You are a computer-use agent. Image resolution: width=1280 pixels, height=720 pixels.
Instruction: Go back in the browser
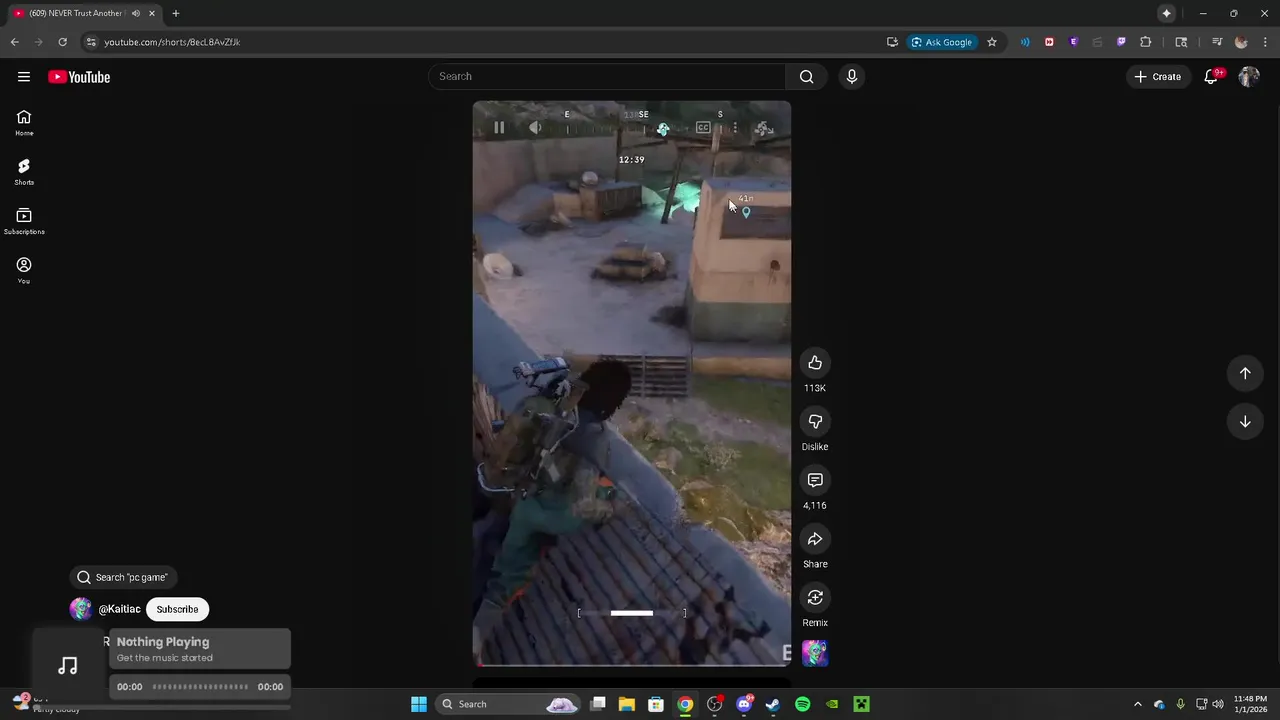pyautogui.click(x=14, y=42)
